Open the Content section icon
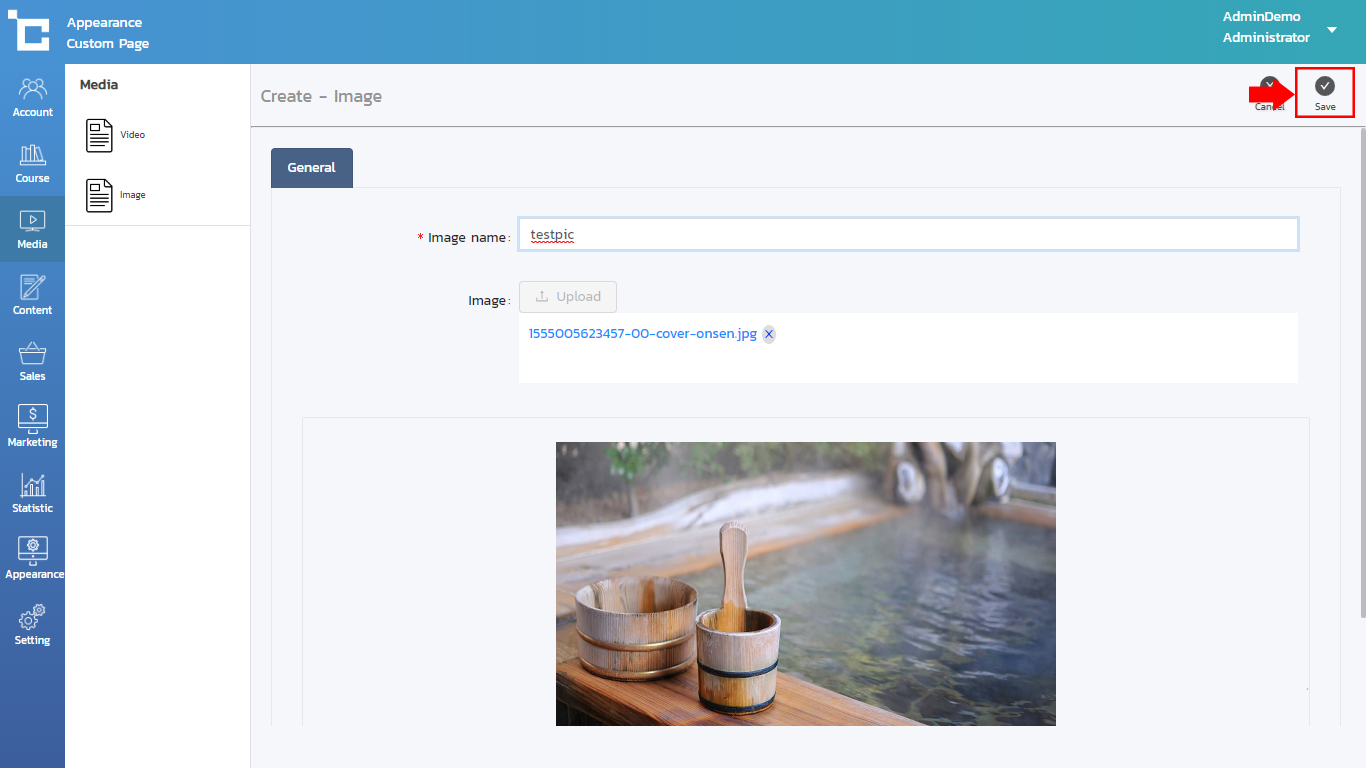This screenshot has height=768, width=1366. [32, 295]
